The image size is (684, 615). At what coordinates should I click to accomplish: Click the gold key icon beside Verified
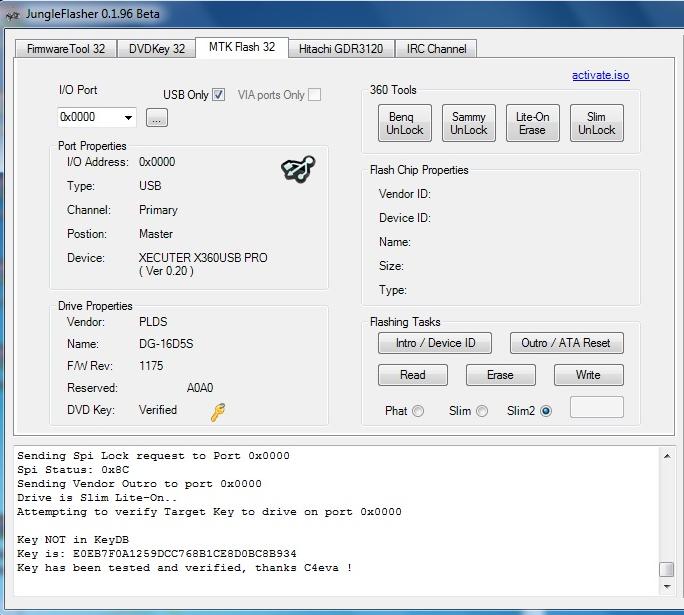[x=218, y=412]
